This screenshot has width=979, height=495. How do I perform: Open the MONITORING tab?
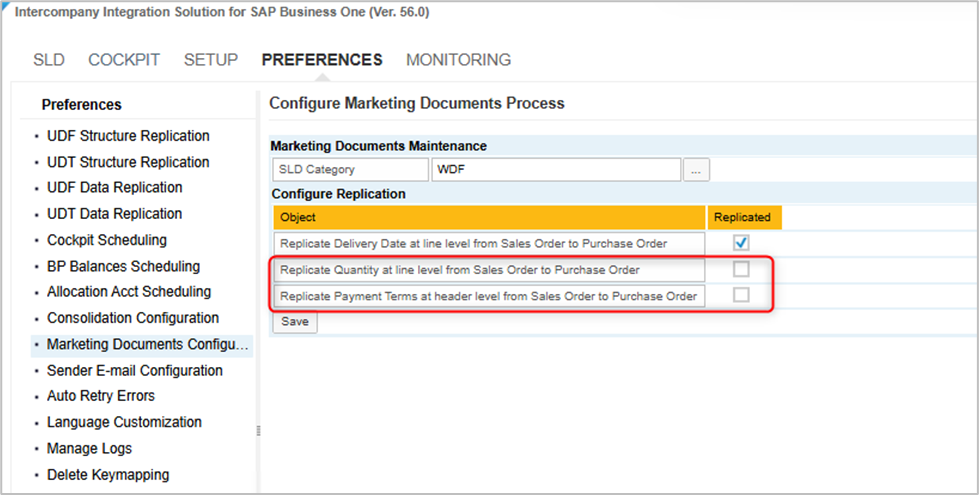point(458,60)
